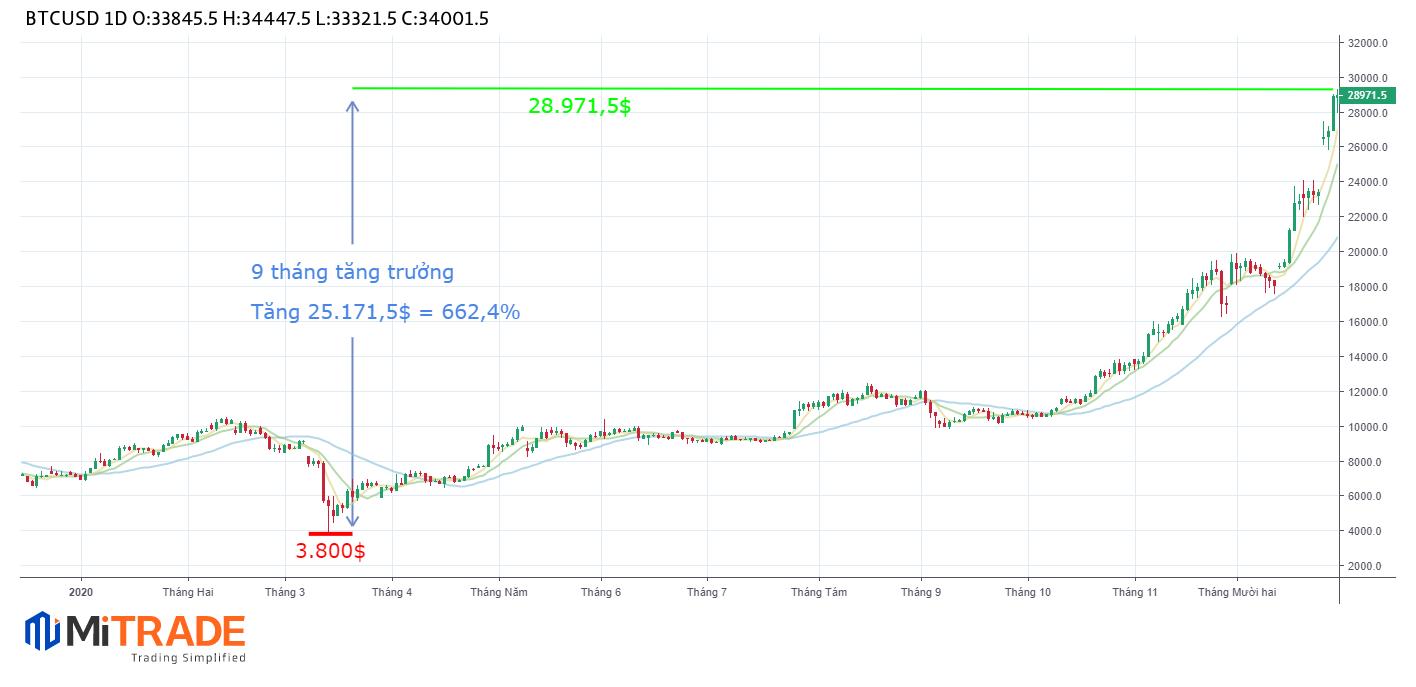
Task: Click the downward blue arrow head
Action: point(351,519)
